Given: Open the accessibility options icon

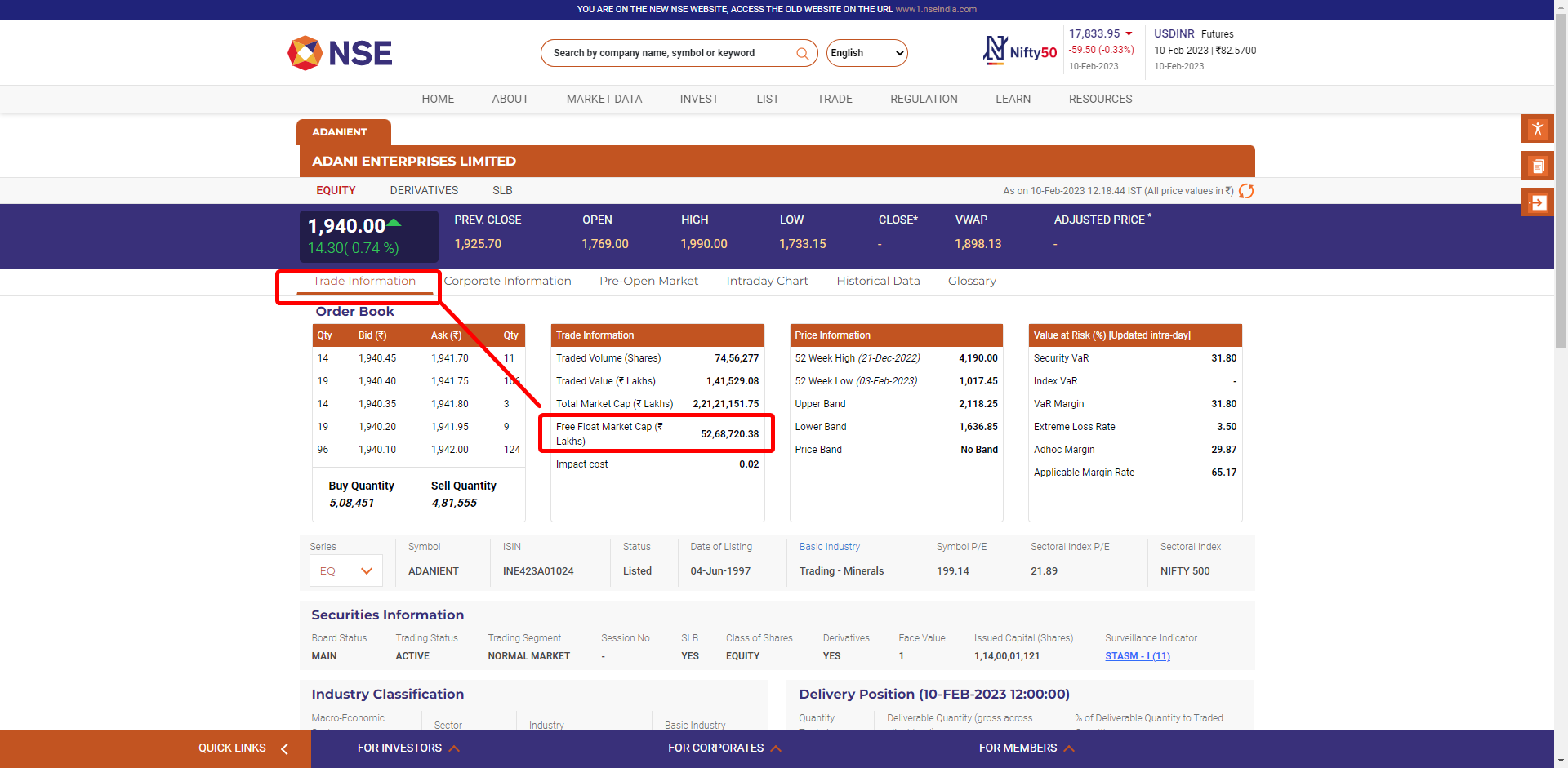Looking at the screenshot, I should point(1537,129).
